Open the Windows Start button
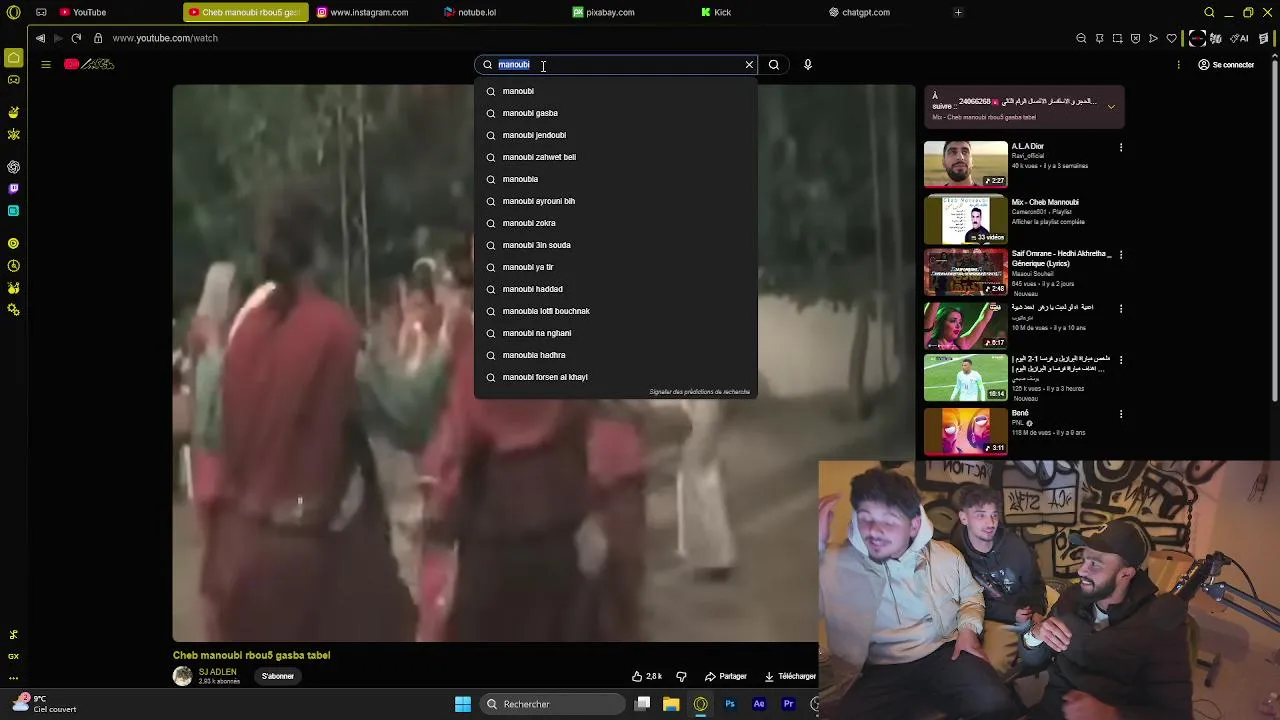 (x=463, y=704)
